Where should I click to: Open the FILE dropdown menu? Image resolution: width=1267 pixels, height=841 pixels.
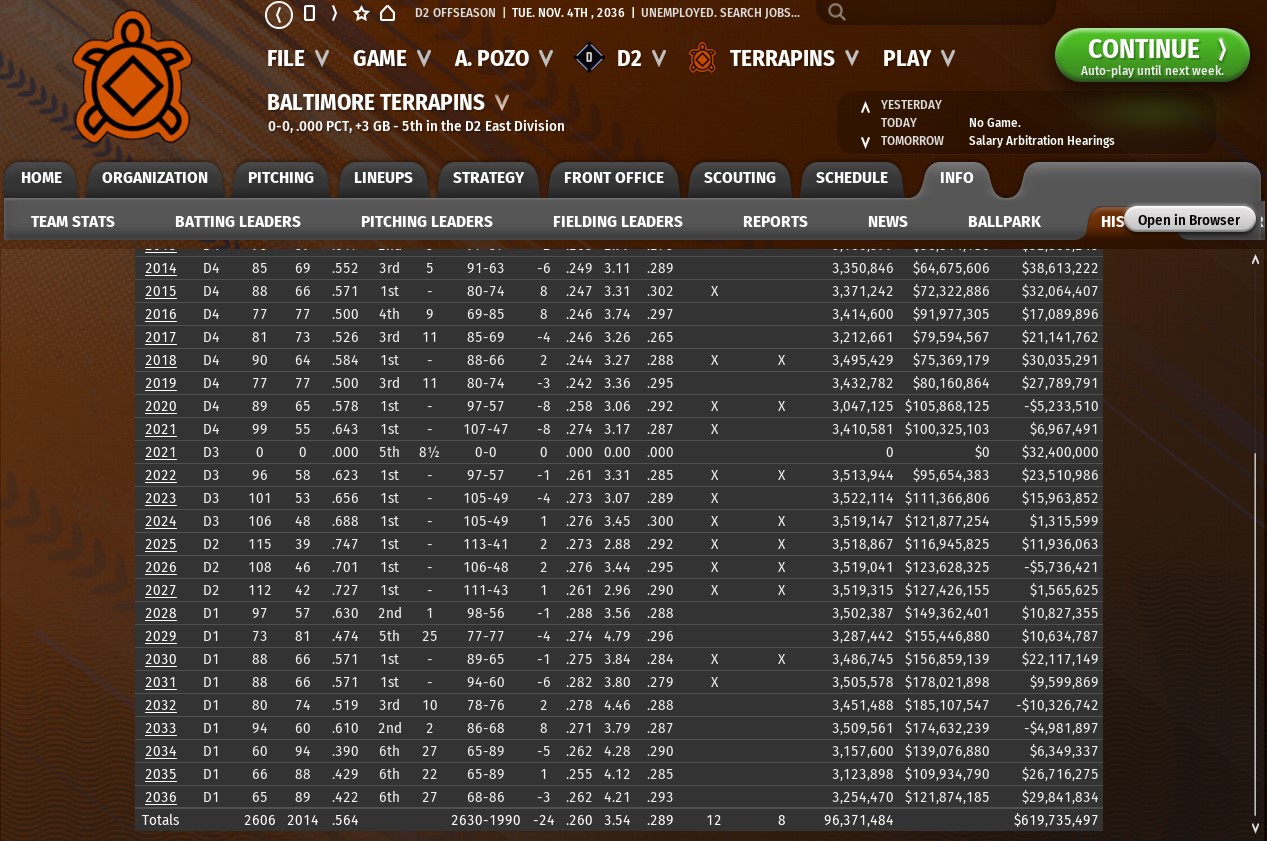(297, 59)
